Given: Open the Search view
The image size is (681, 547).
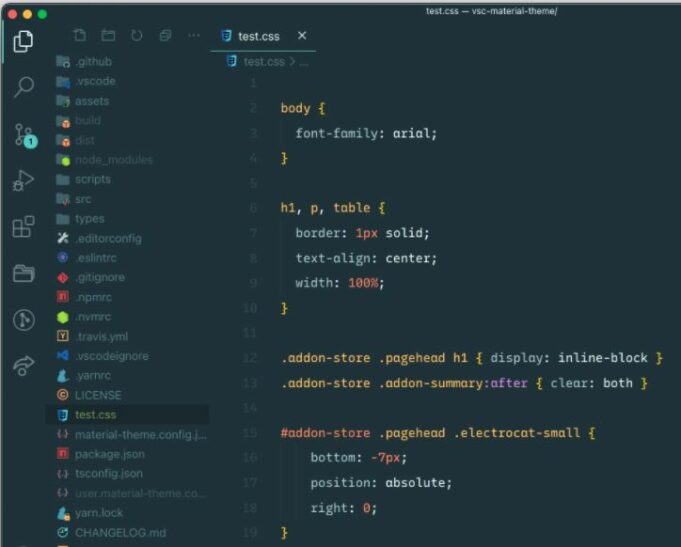Looking at the screenshot, I should 23,87.
